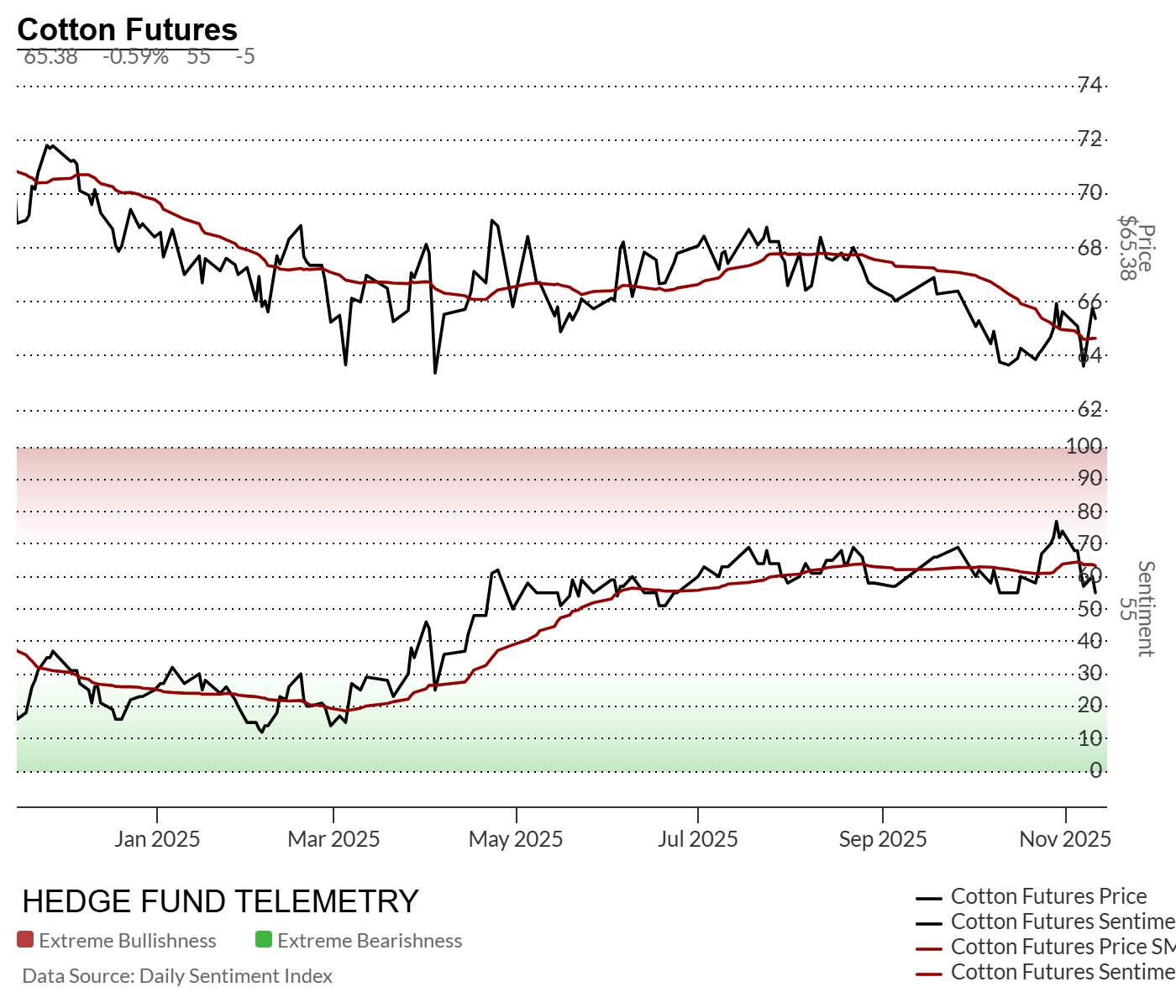This screenshot has height=1008, width=1176.
Task: Toggle the black Cotton Futures Sentiment legend entry
Action: point(1062,921)
